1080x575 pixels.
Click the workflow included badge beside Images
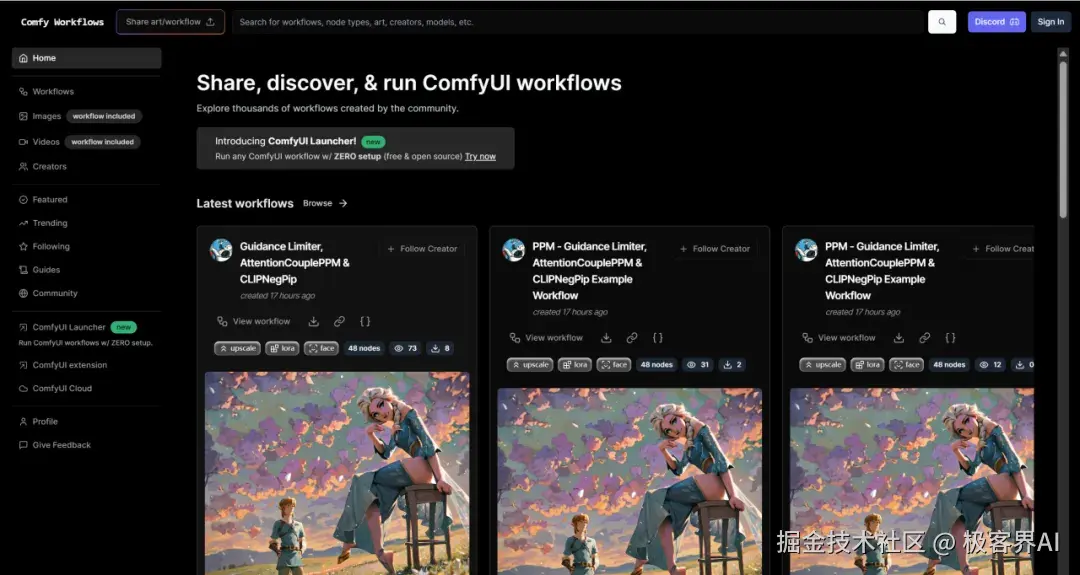pyautogui.click(x=104, y=116)
